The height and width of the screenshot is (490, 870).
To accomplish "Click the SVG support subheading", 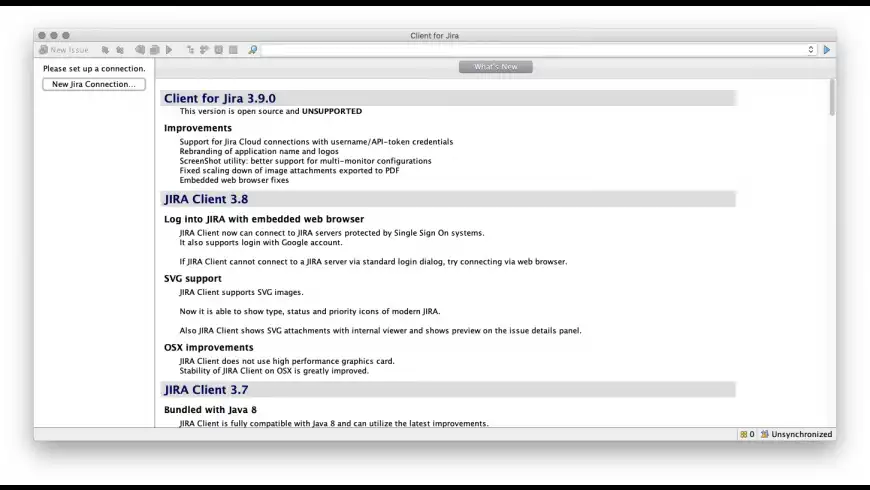I will pyautogui.click(x=193, y=279).
